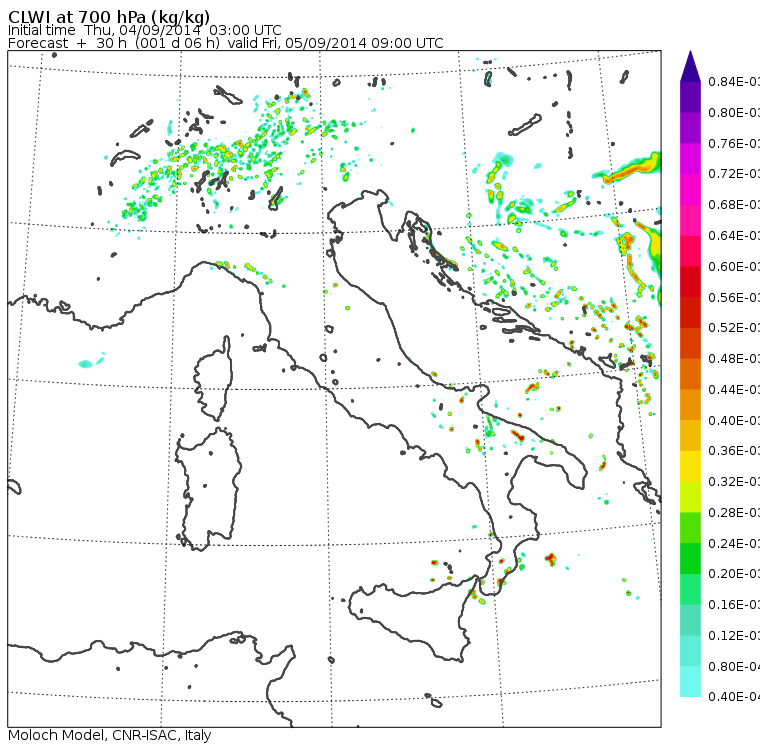Select the magenta swatch between 0.72E-03 and 0.76E-03
760x749 pixels.
pos(690,159)
